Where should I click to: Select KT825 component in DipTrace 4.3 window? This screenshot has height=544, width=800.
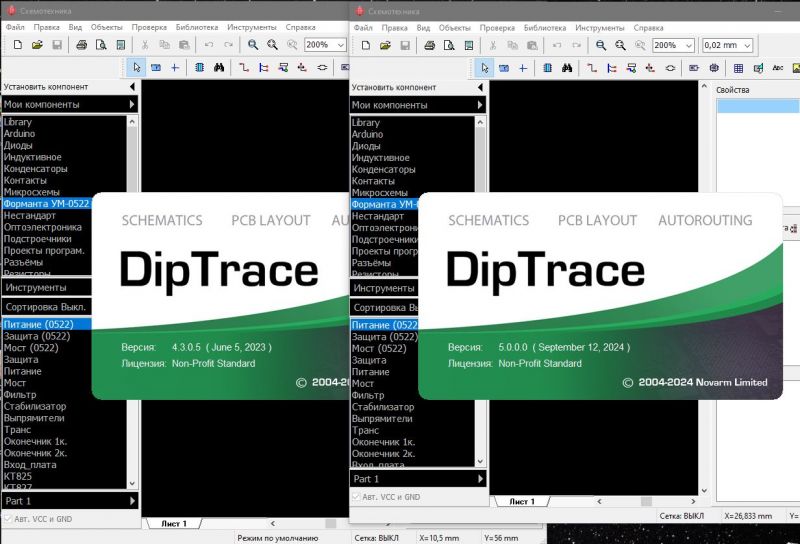[17, 476]
